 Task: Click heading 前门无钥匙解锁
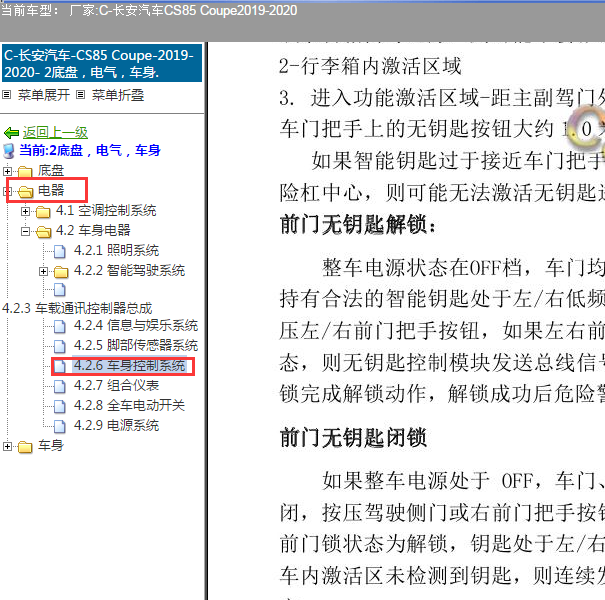(358, 225)
